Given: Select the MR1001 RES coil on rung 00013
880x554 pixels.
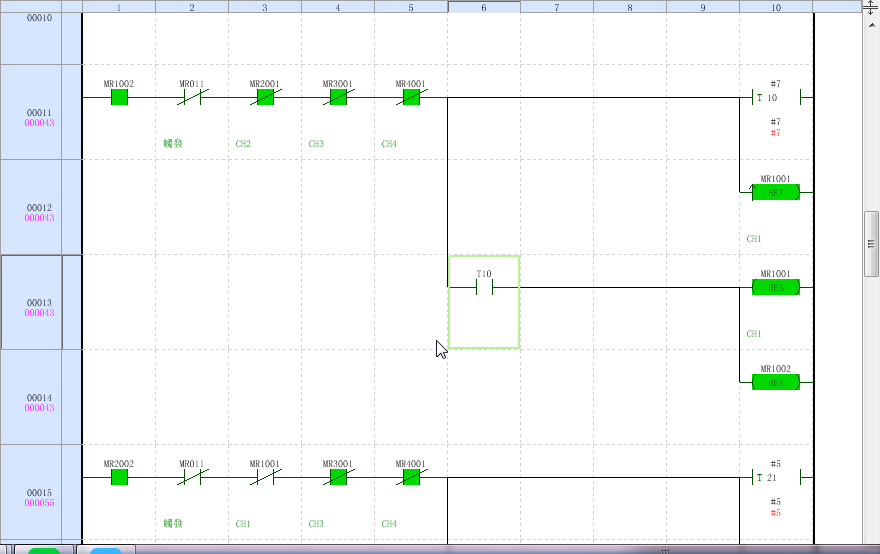Looking at the screenshot, I should tap(775, 288).
